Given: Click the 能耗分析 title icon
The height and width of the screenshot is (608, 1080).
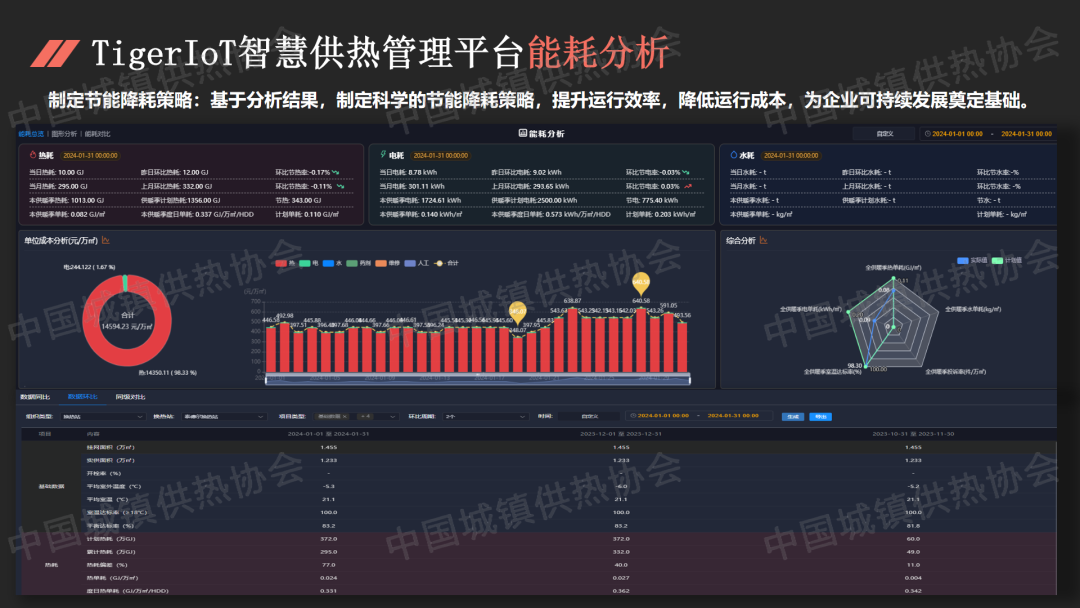Looking at the screenshot, I should click(x=522, y=133).
